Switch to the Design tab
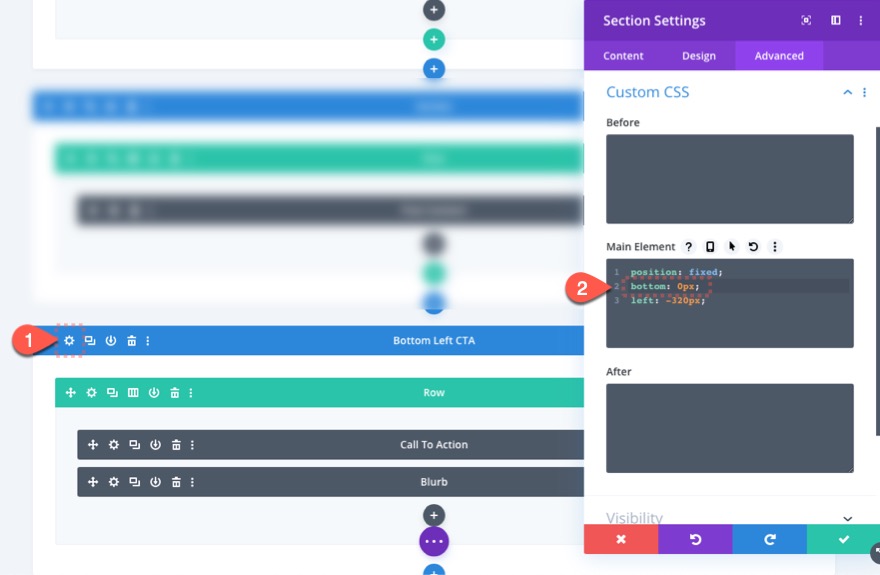 [x=699, y=56]
